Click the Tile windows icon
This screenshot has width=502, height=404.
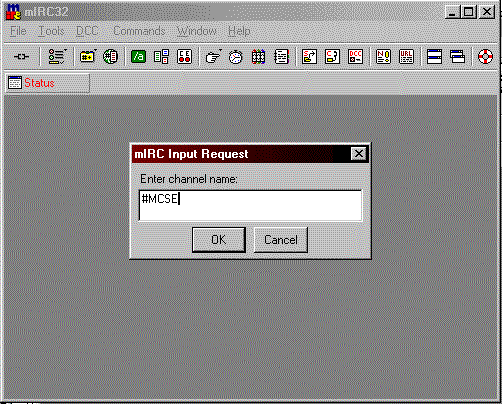tap(434, 57)
